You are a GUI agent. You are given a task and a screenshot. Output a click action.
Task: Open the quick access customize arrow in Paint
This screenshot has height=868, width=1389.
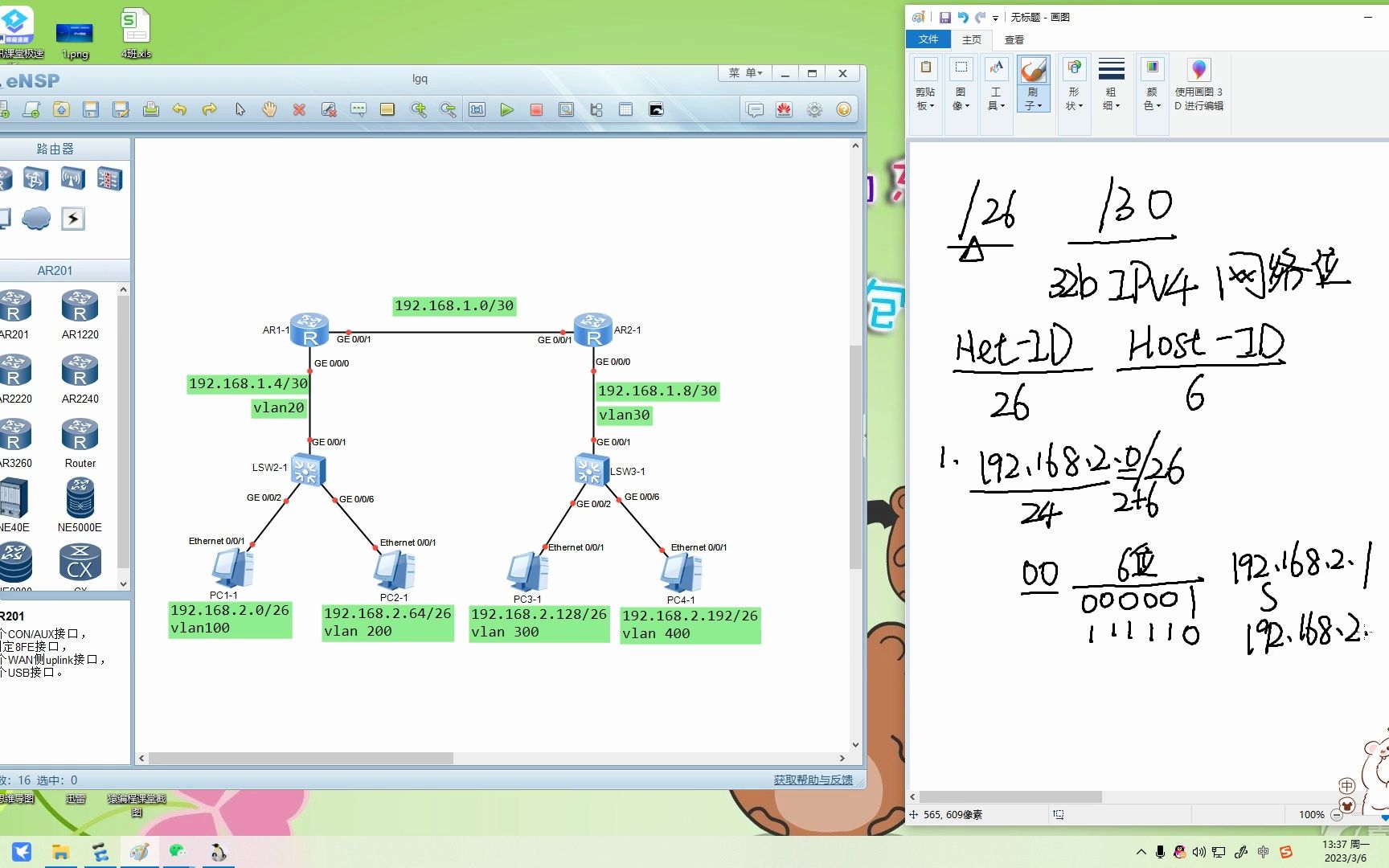pos(995,18)
